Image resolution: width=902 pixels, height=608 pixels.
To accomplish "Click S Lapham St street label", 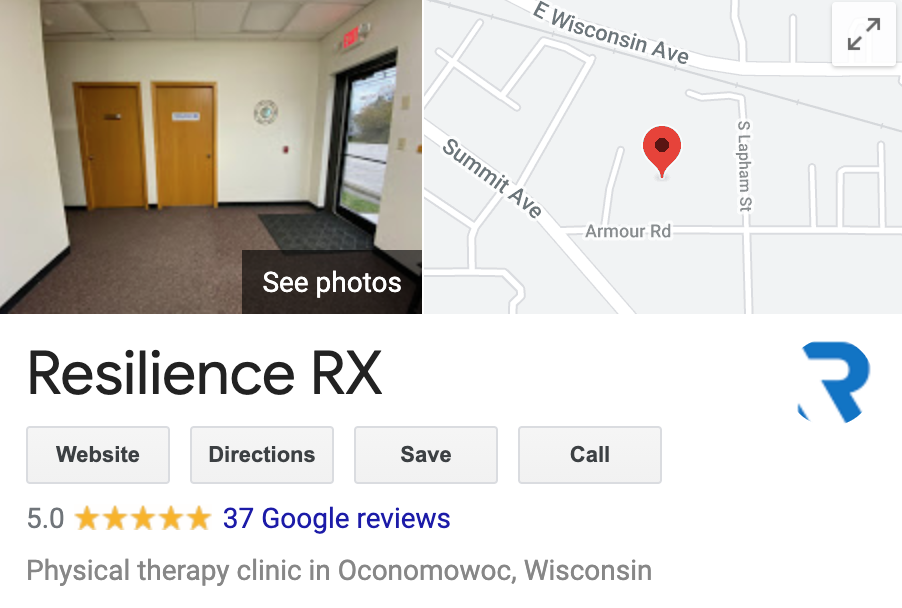I will coord(744,166).
